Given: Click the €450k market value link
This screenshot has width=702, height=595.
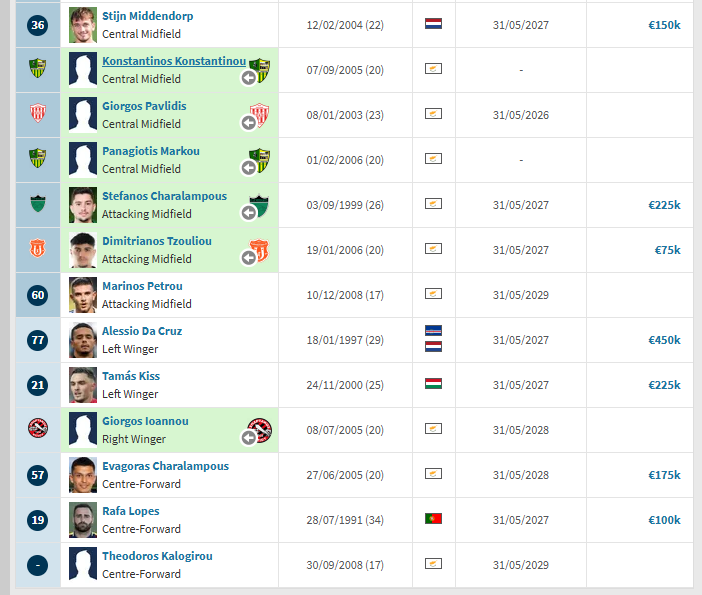Looking at the screenshot, I should [x=663, y=340].
